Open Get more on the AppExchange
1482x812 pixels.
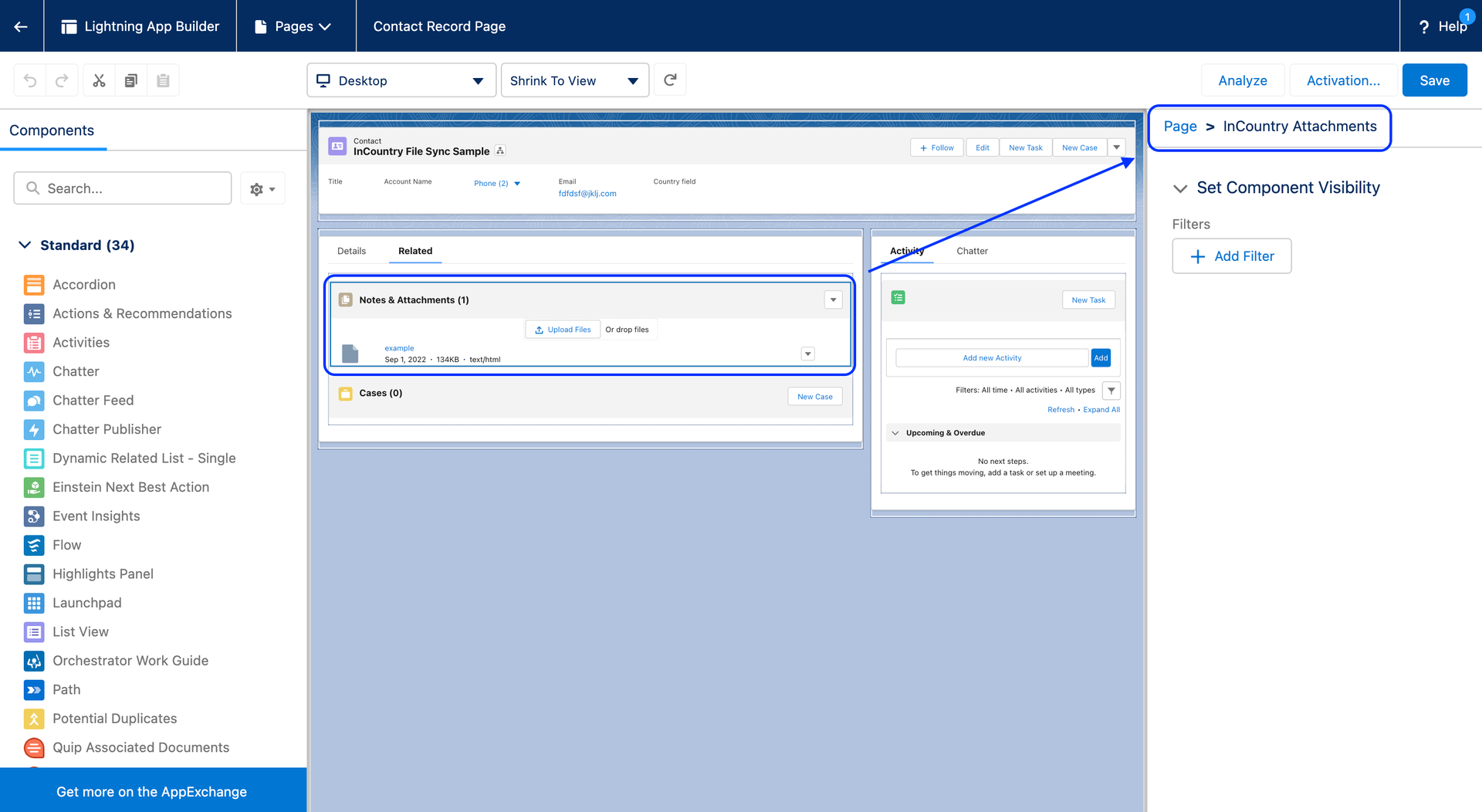152,792
